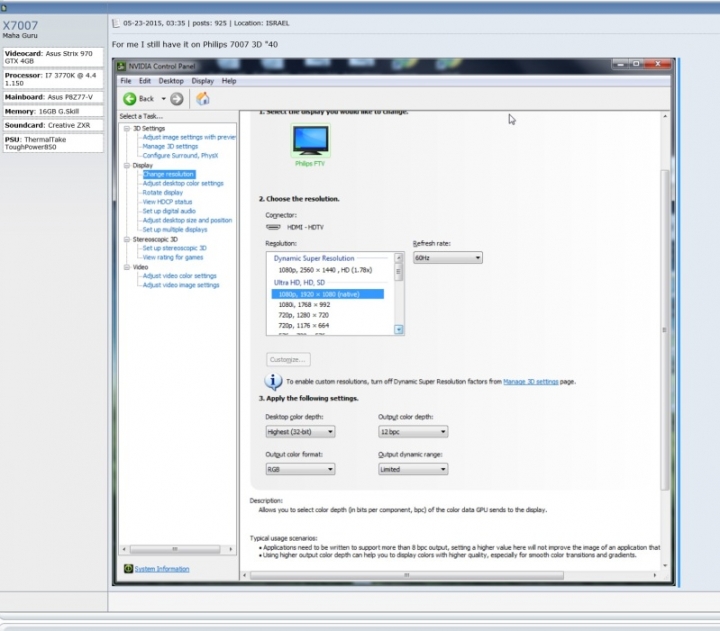The image size is (720, 631).
Task: Choose 720p, 1176 × 664 resolution
Action: [x=304, y=326]
